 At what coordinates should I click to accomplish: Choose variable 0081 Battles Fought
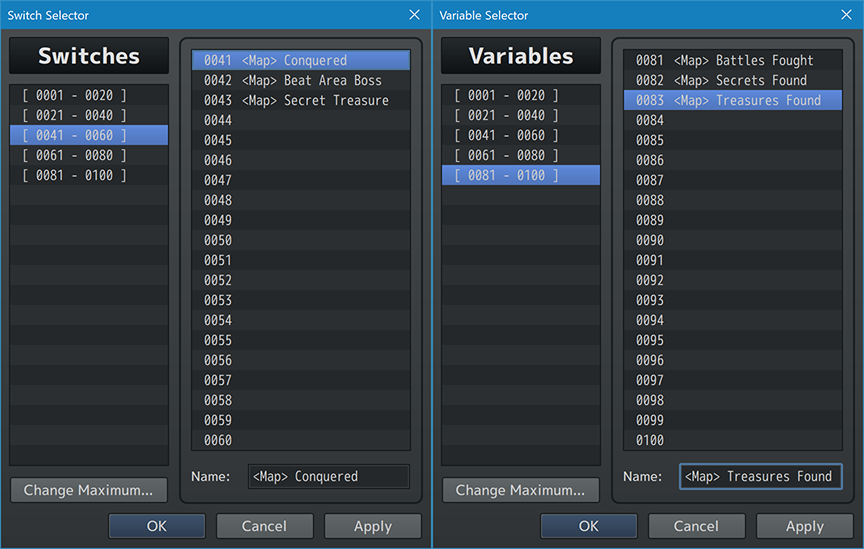(x=732, y=60)
